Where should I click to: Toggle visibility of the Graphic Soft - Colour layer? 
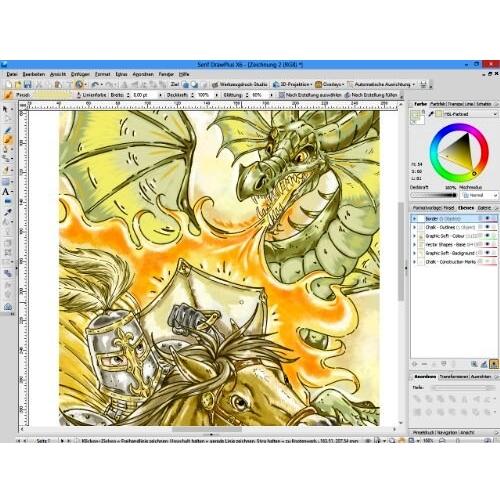click(487, 236)
